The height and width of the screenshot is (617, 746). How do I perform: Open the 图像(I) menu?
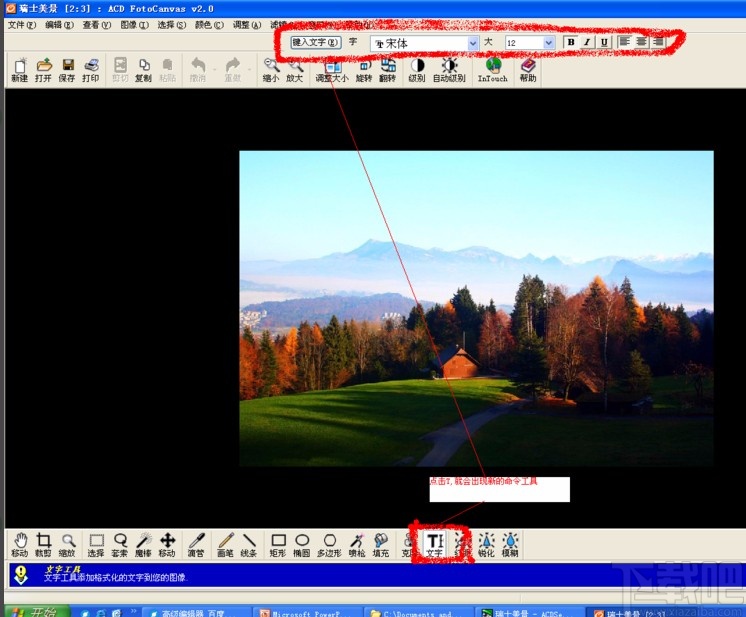coord(134,25)
